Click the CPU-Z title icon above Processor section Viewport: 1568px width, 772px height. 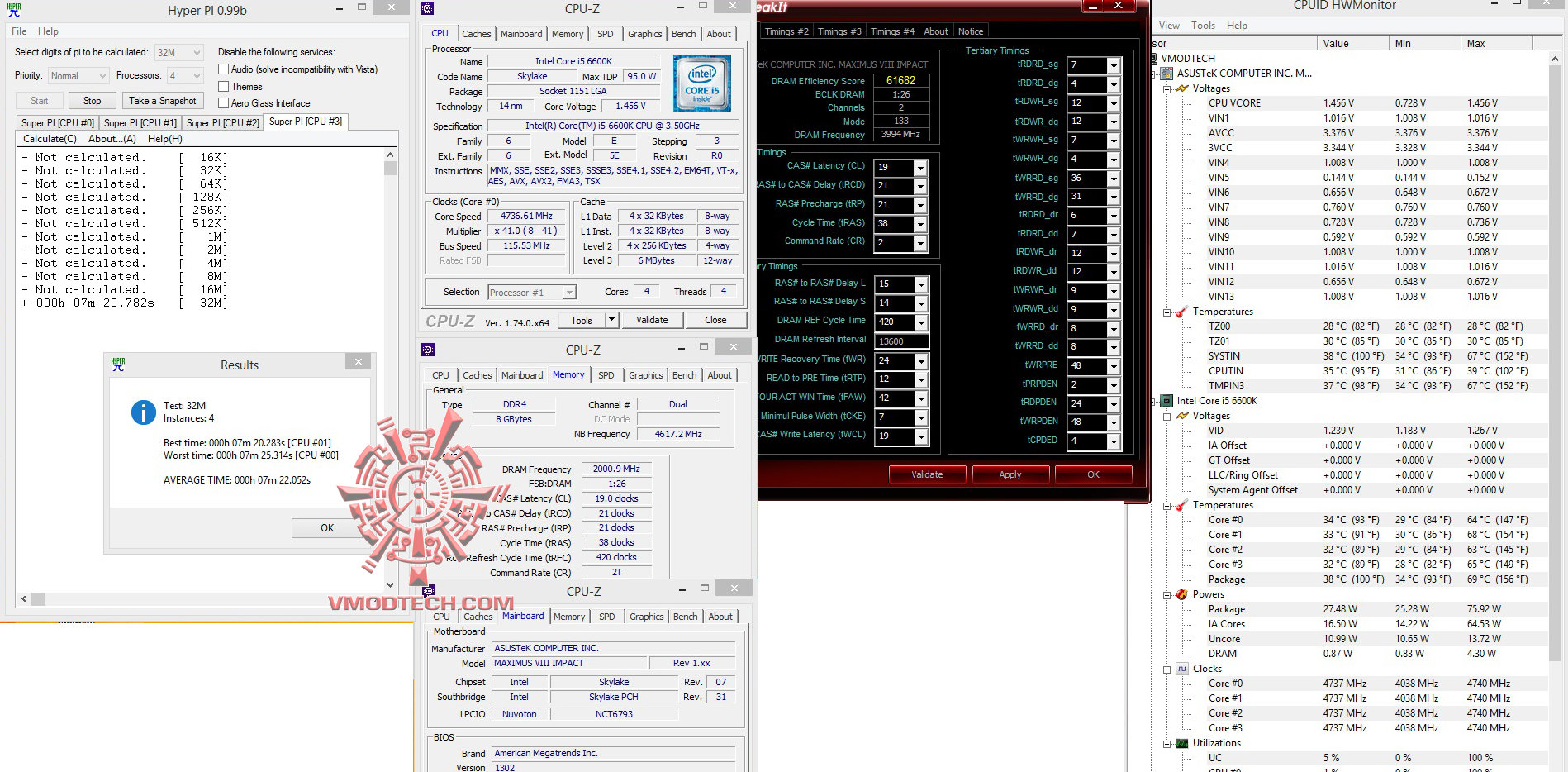pyautogui.click(x=427, y=8)
